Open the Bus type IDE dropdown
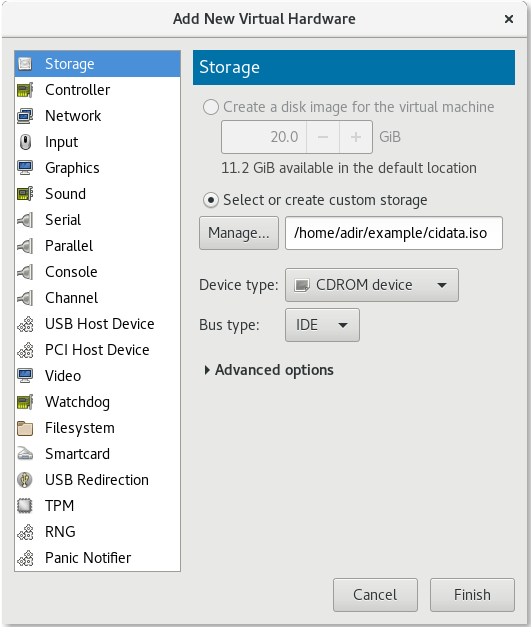 pyautogui.click(x=322, y=325)
